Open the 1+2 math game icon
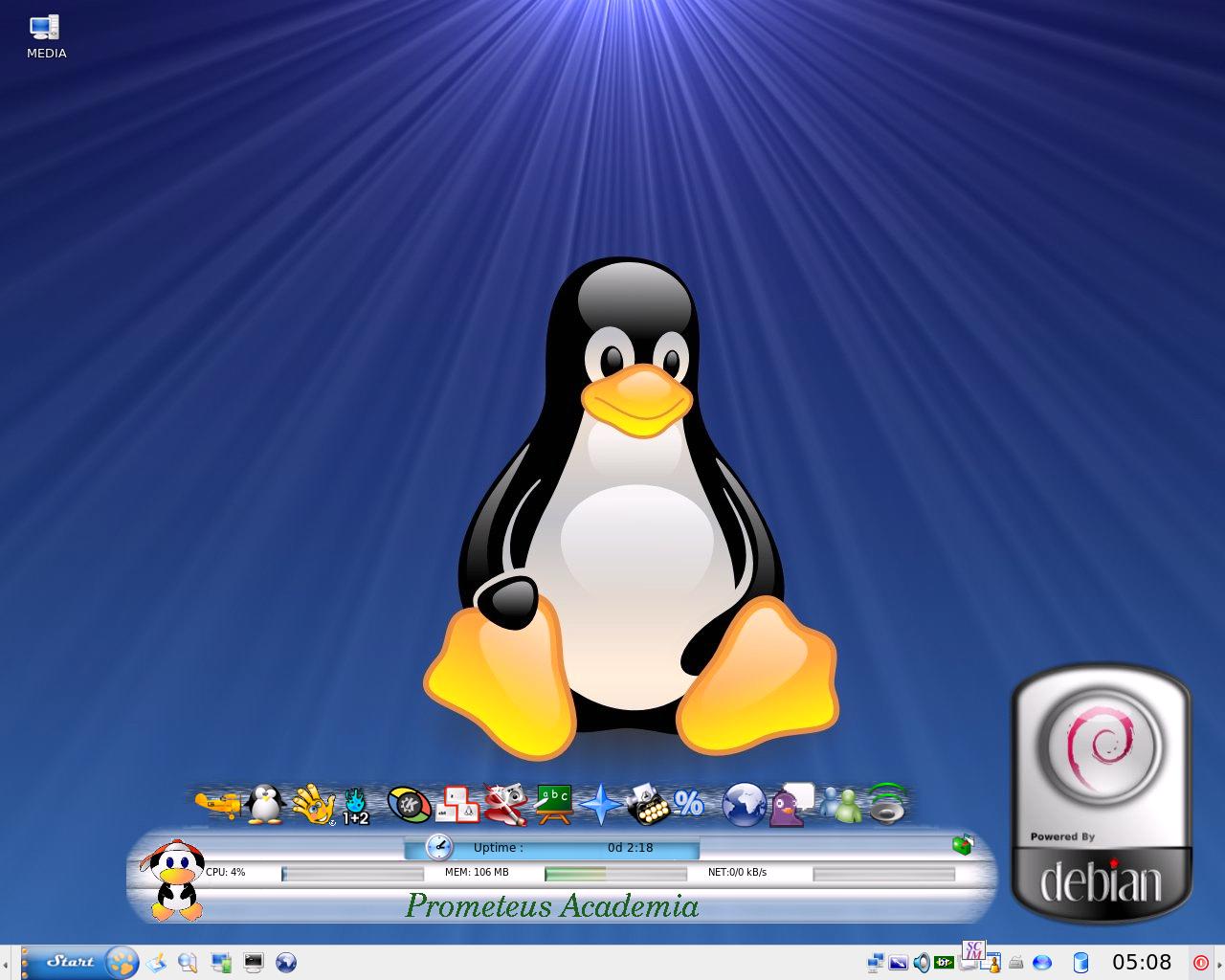Screen dimensions: 1225x980 click(x=356, y=807)
